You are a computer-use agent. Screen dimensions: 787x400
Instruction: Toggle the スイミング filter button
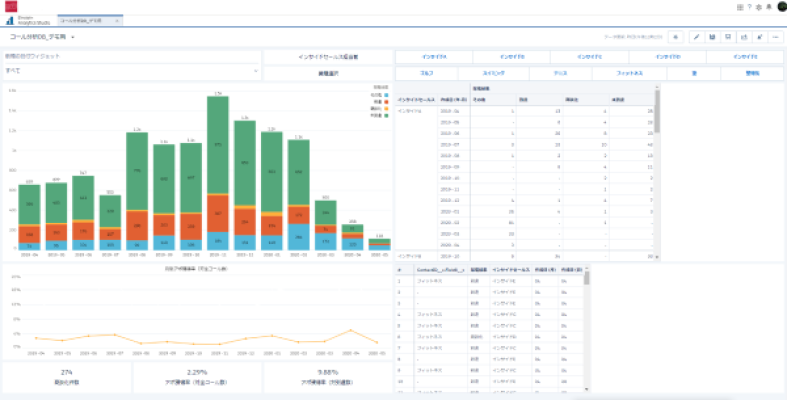491,73
